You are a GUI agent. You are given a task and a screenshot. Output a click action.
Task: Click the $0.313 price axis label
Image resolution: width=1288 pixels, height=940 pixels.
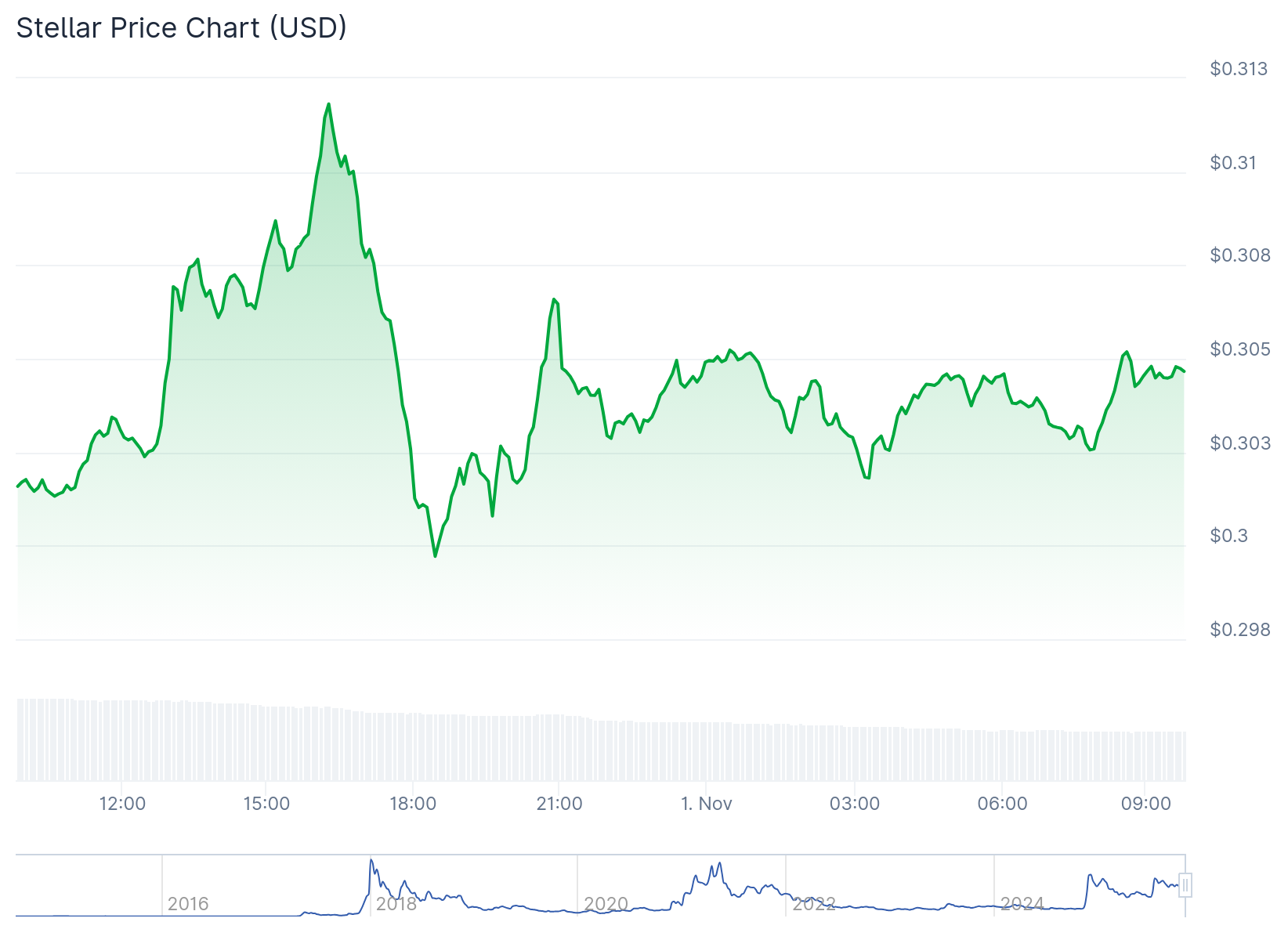tap(1239, 69)
